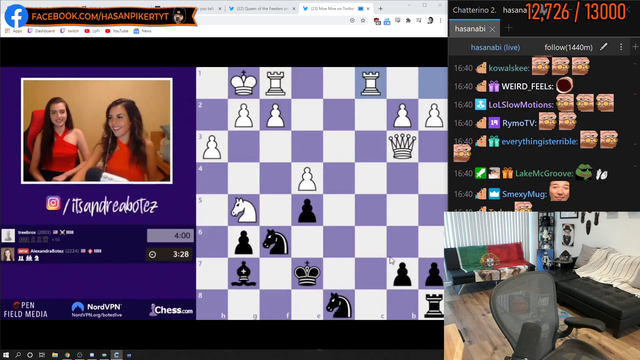Click the black knight on rank 8
Image resolution: width=640 pixels, height=360 pixels.
click(339, 306)
